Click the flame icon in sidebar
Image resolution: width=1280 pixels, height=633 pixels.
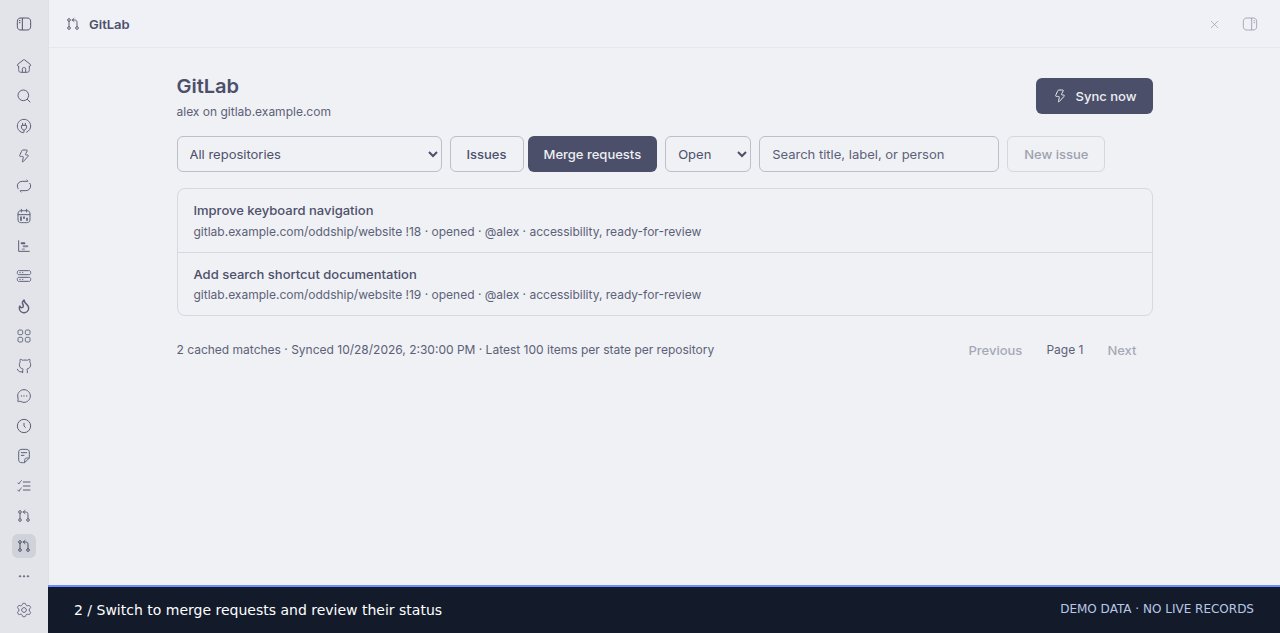[24, 306]
